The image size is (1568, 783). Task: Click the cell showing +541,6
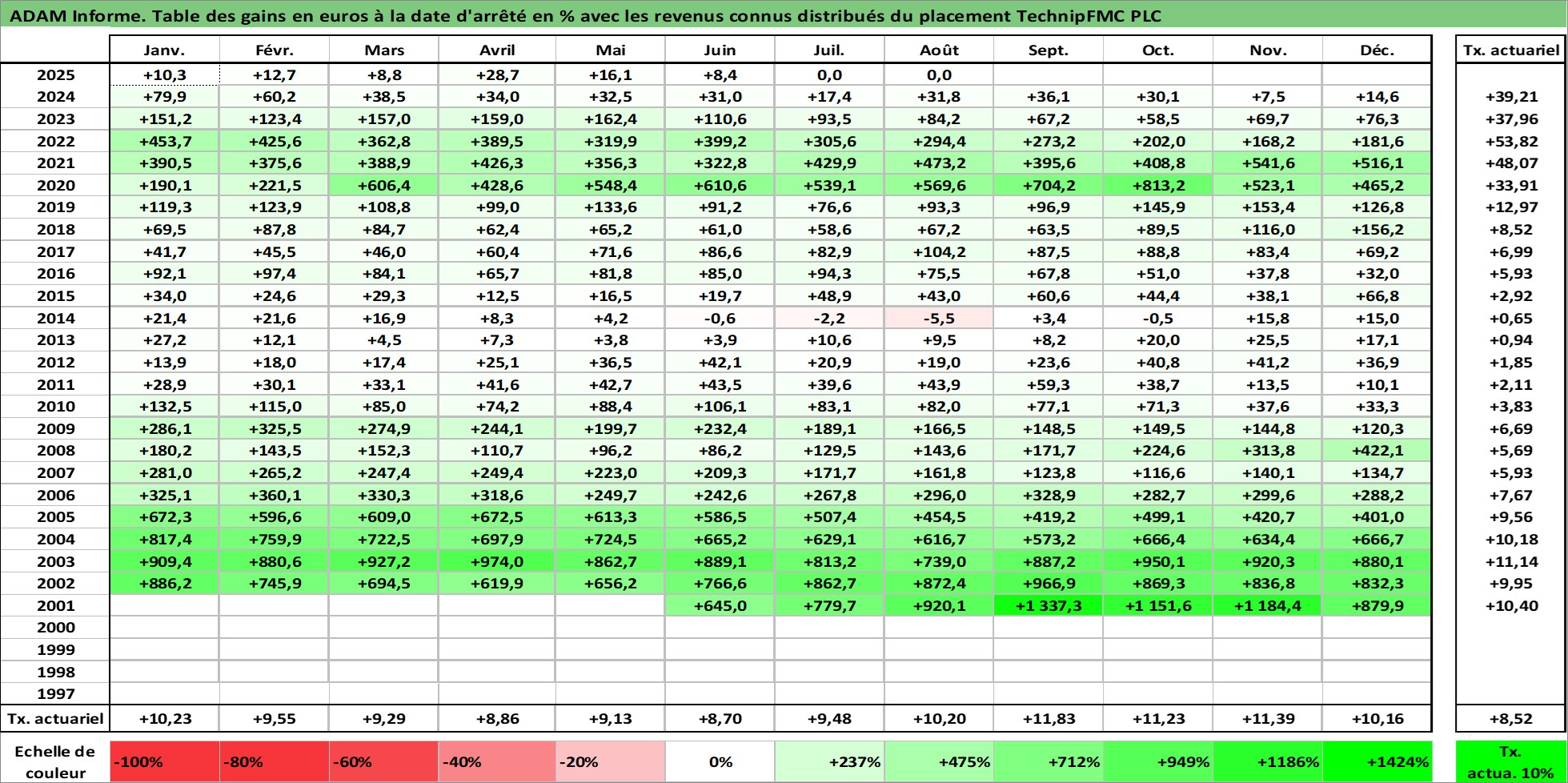[1267, 163]
